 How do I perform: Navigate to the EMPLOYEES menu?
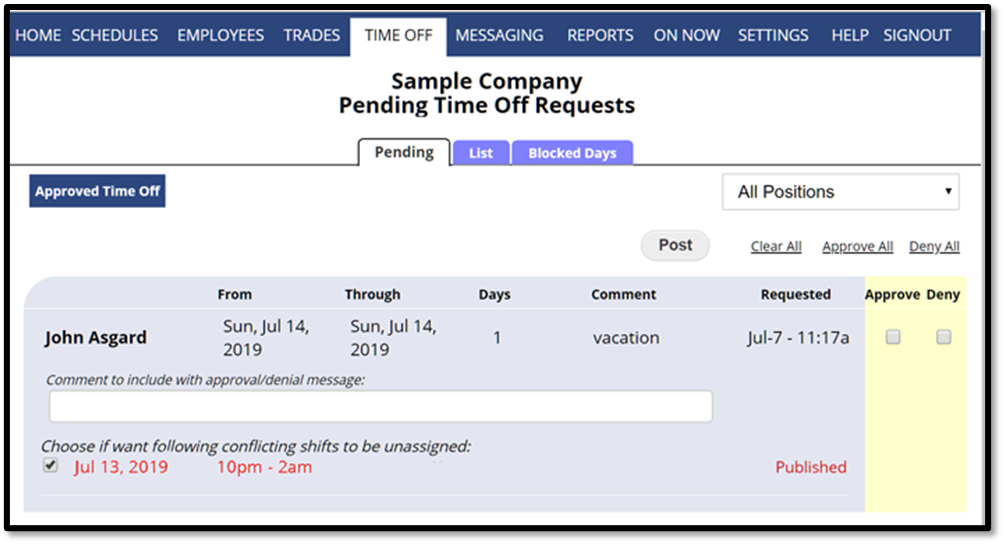(x=220, y=35)
